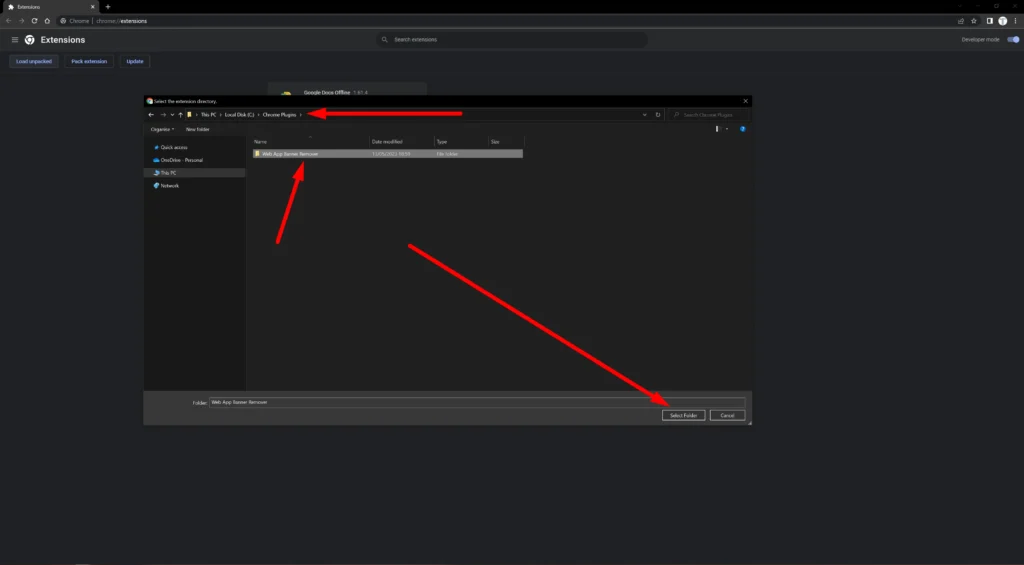Cancel the folder selection dialog
The width and height of the screenshot is (1024, 565).
pyautogui.click(x=727, y=415)
